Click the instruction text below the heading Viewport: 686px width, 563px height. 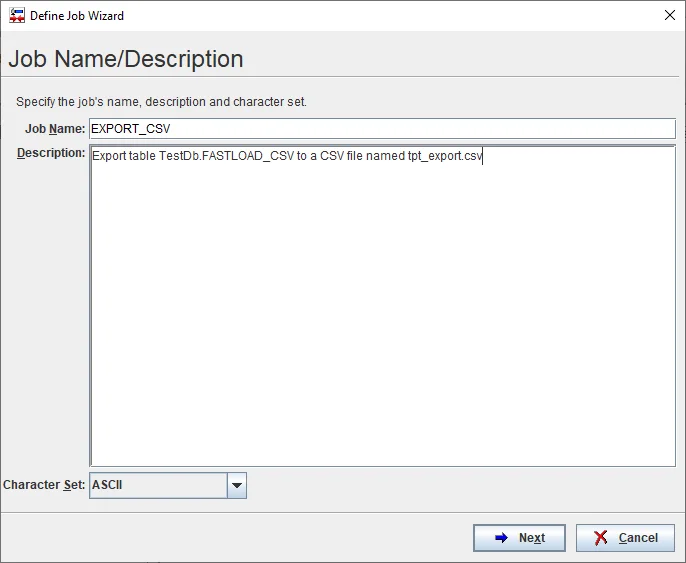(161, 102)
